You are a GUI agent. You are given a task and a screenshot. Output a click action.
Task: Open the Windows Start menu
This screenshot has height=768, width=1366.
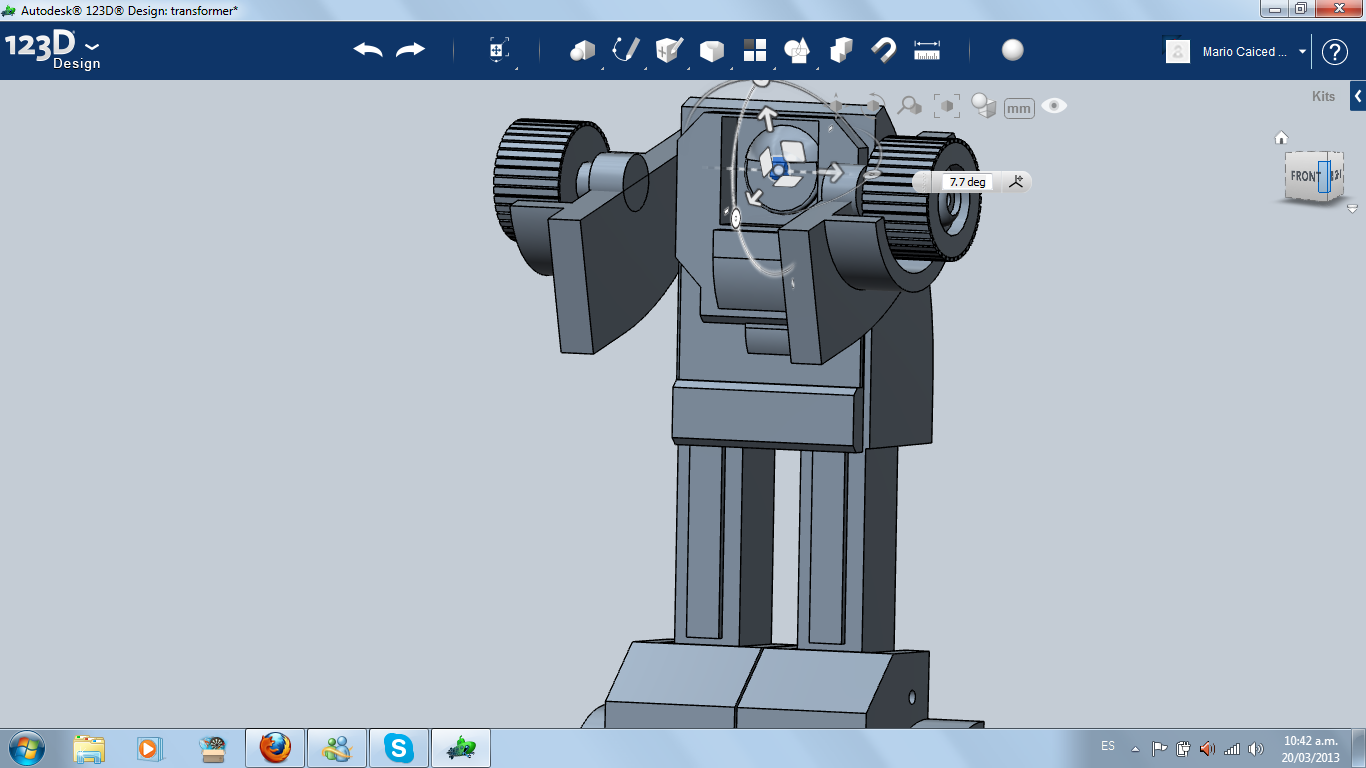pos(27,748)
